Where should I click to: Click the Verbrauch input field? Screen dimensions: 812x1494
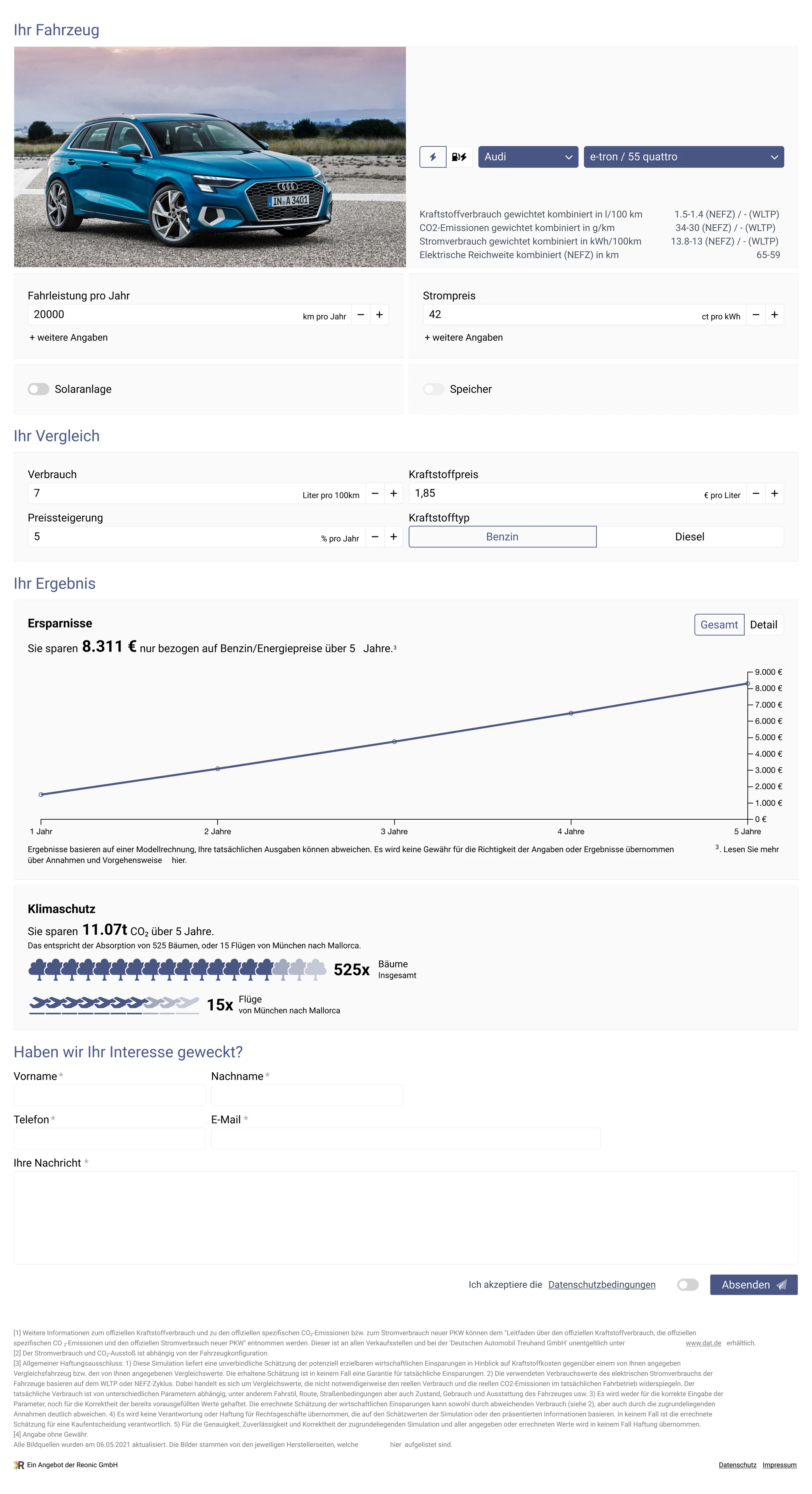tap(197, 493)
